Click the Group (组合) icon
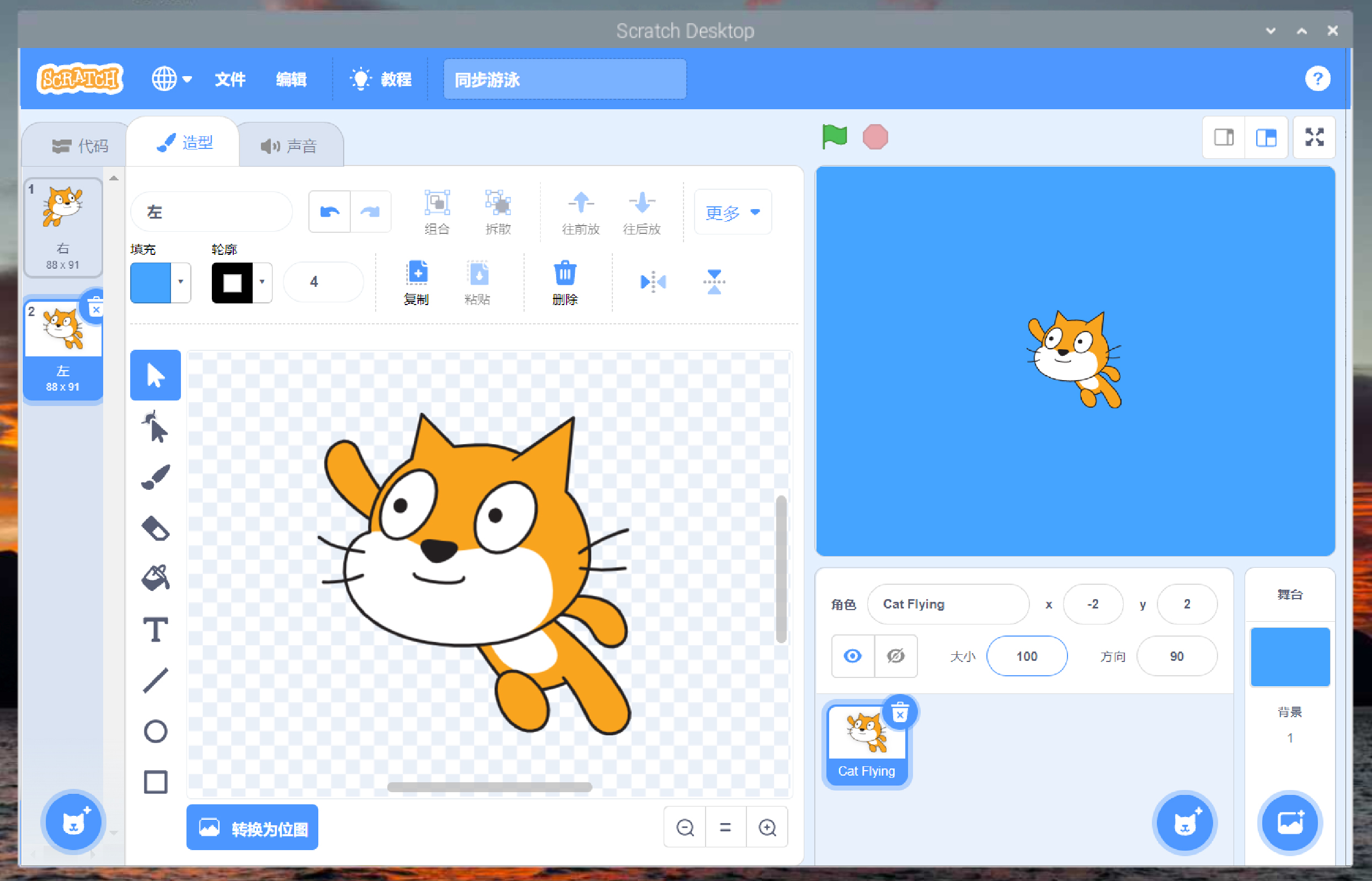The image size is (1372, 881). pyautogui.click(x=437, y=212)
